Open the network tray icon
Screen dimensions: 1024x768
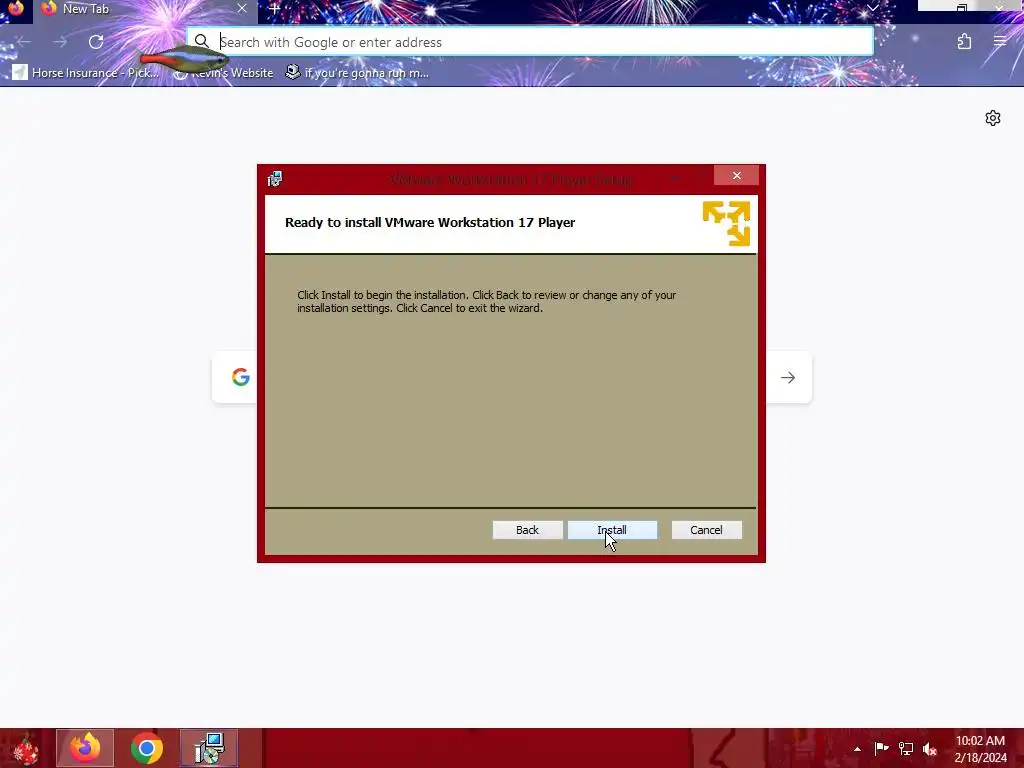906,748
